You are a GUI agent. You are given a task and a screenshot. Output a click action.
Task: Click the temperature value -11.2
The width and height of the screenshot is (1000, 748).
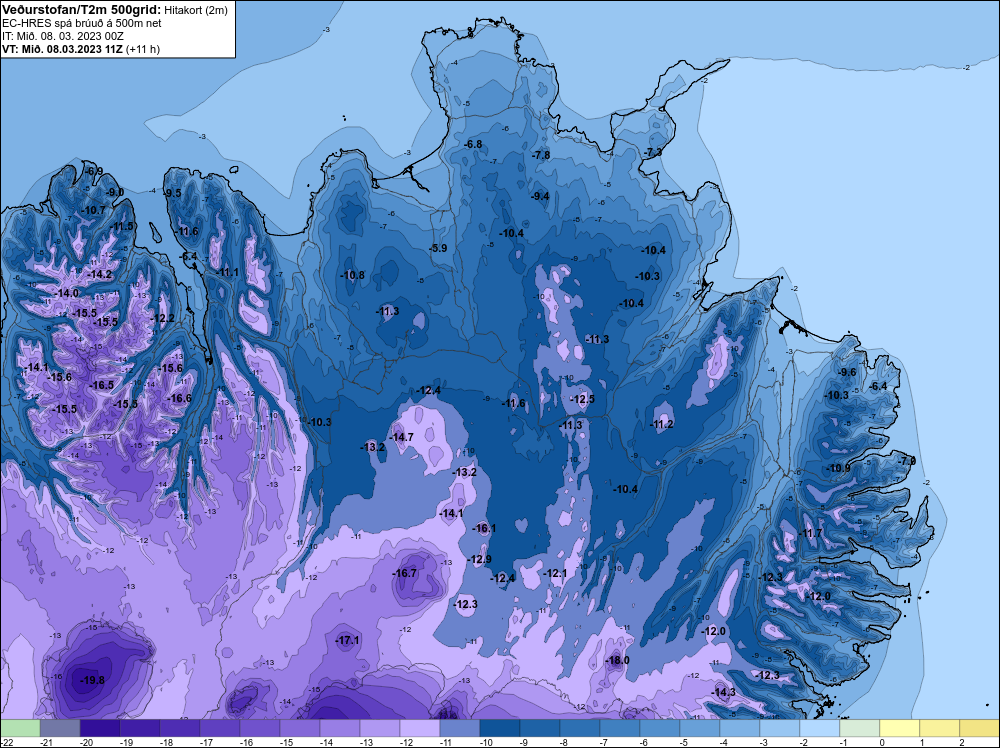661,425
